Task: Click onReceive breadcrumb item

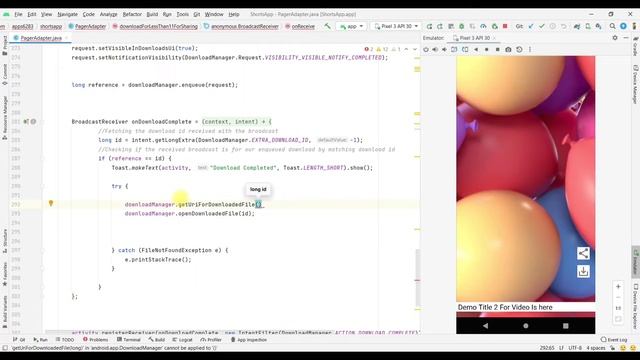Action: tap(300, 26)
